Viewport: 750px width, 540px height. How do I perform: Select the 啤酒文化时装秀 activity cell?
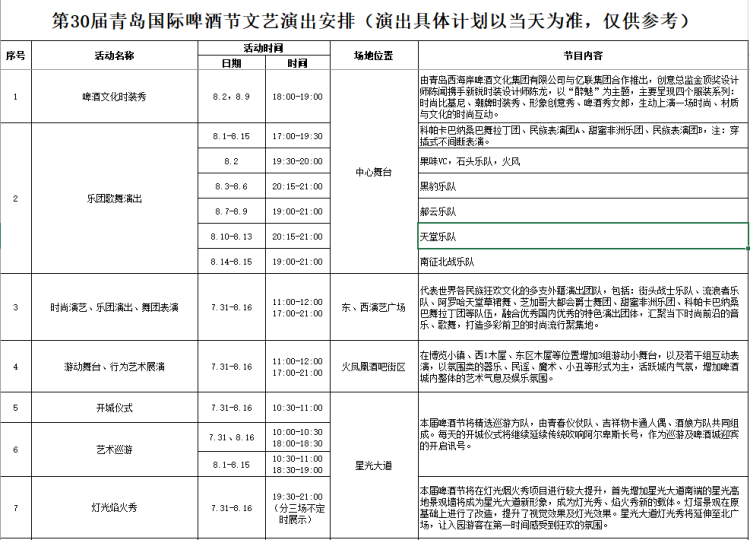coord(114,97)
